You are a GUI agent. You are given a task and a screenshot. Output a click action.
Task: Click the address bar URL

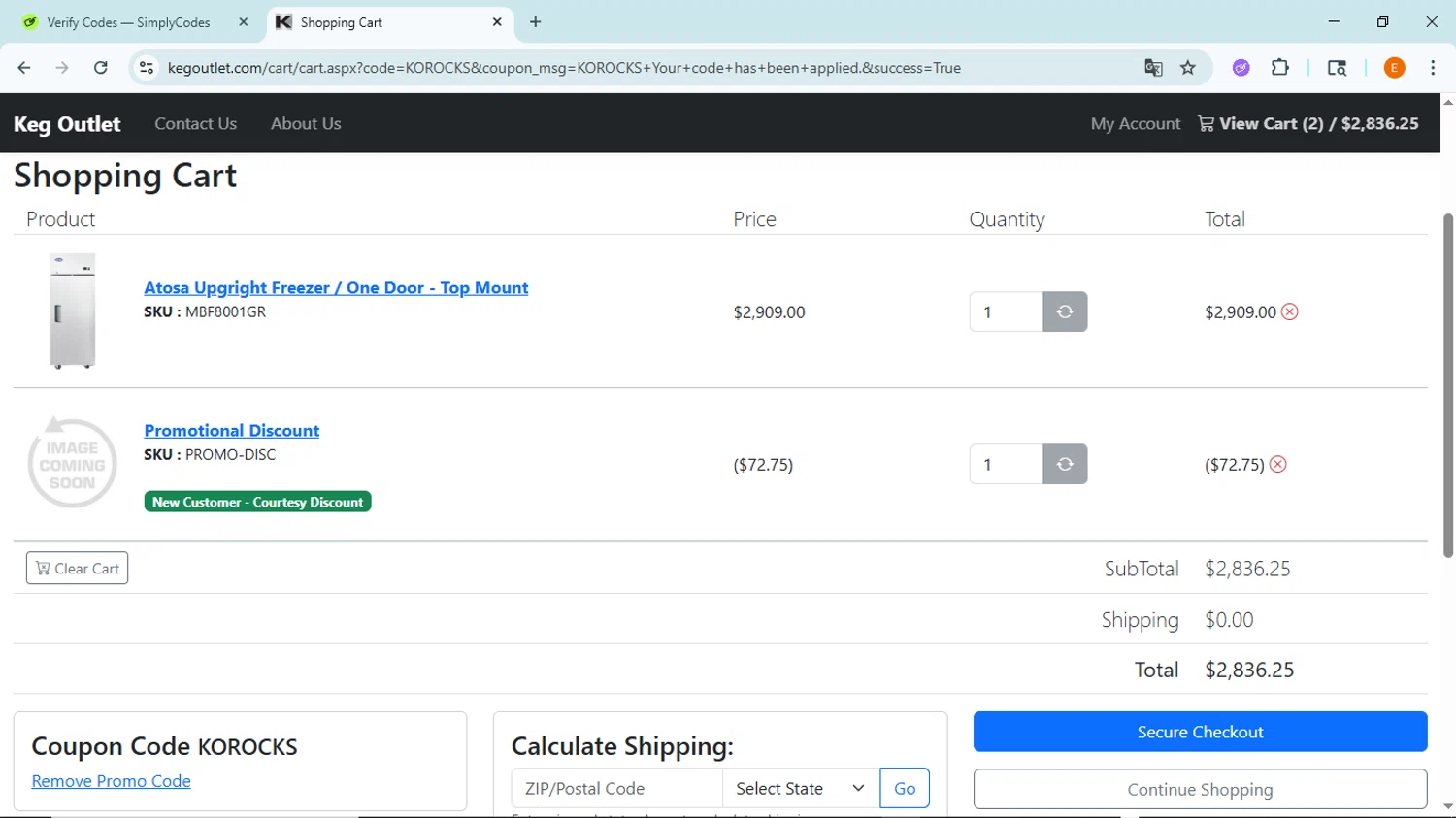(564, 68)
